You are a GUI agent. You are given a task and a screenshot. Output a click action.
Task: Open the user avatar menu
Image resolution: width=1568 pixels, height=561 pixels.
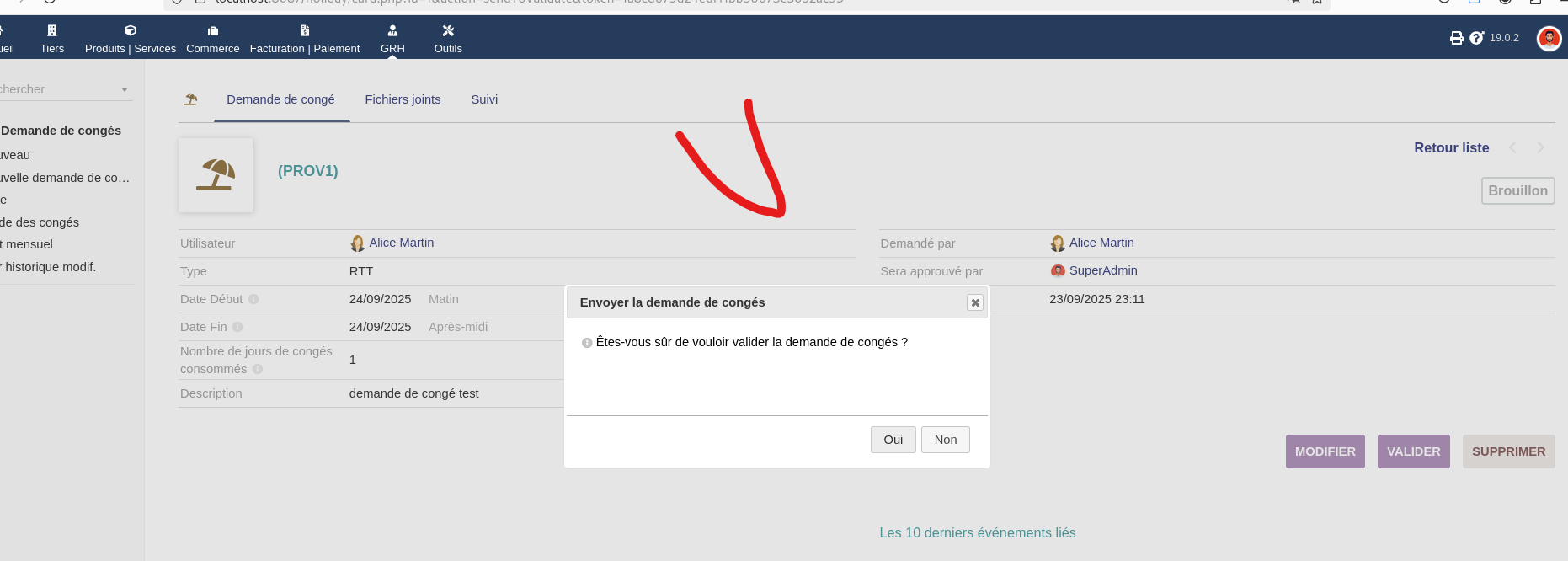pyautogui.click(x=1549, y=38)
